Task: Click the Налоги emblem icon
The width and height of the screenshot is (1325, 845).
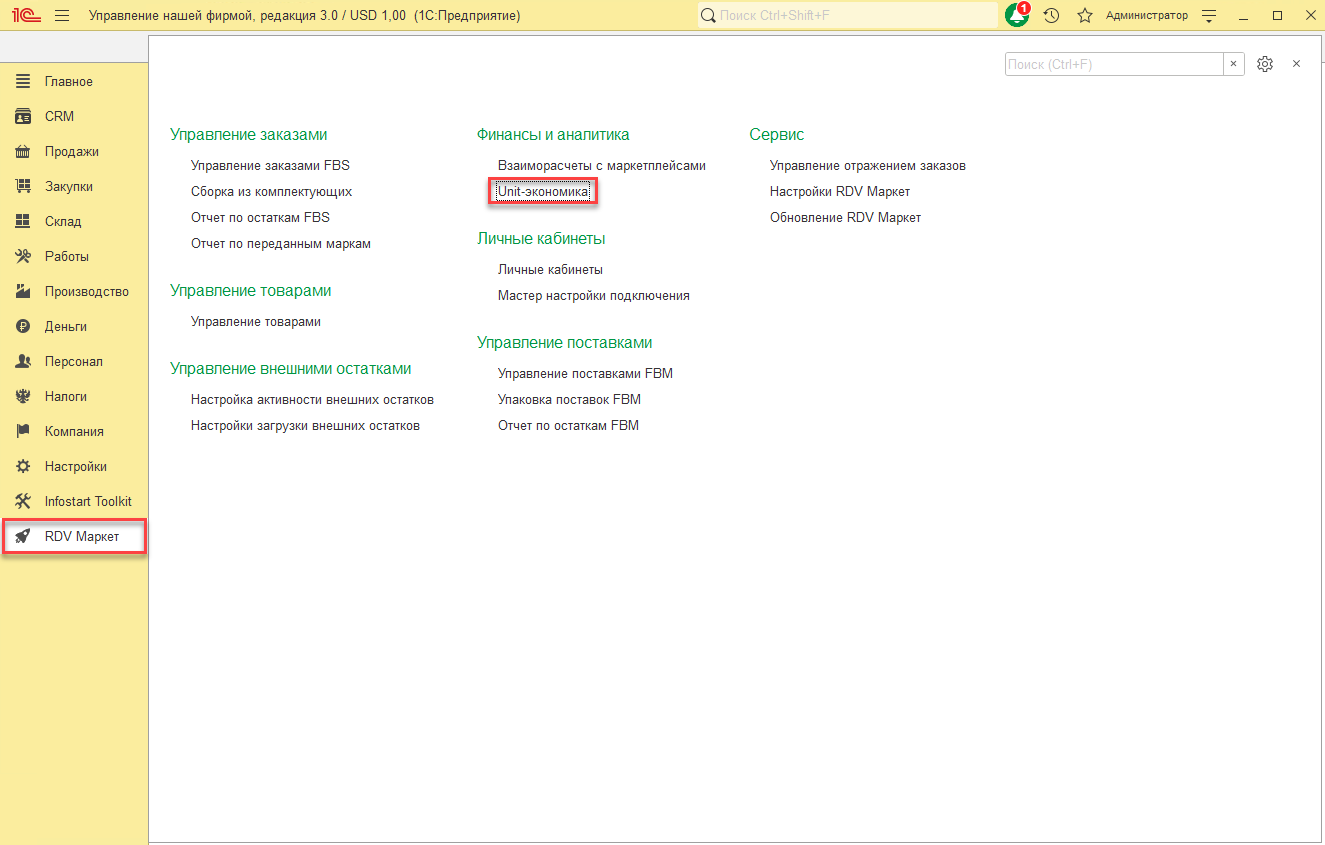Action: (x=23, y=396)
